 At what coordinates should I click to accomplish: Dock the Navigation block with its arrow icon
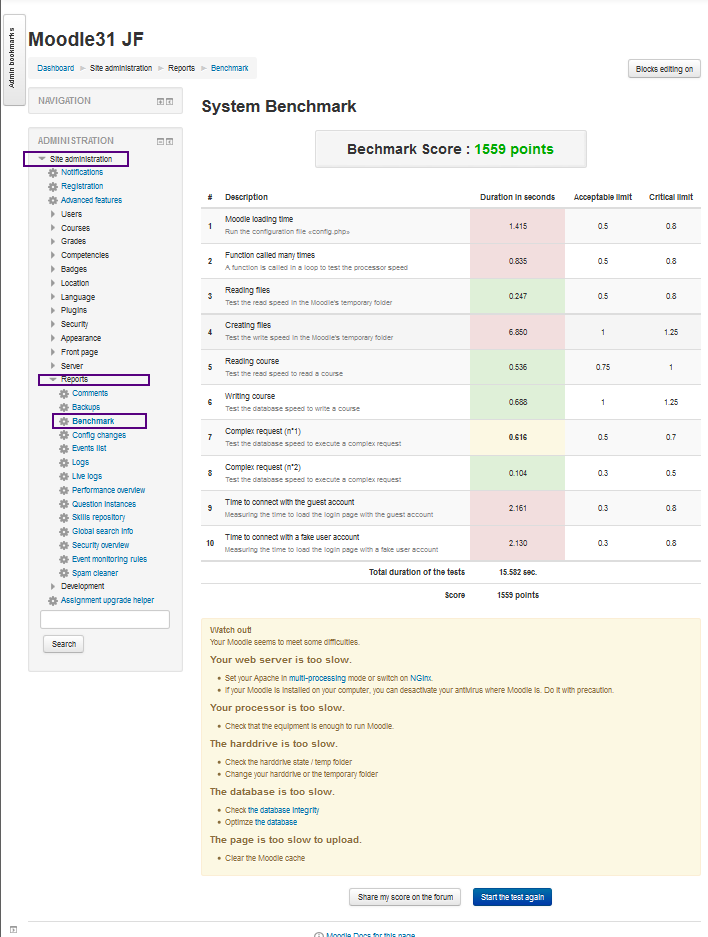(170, 102)
